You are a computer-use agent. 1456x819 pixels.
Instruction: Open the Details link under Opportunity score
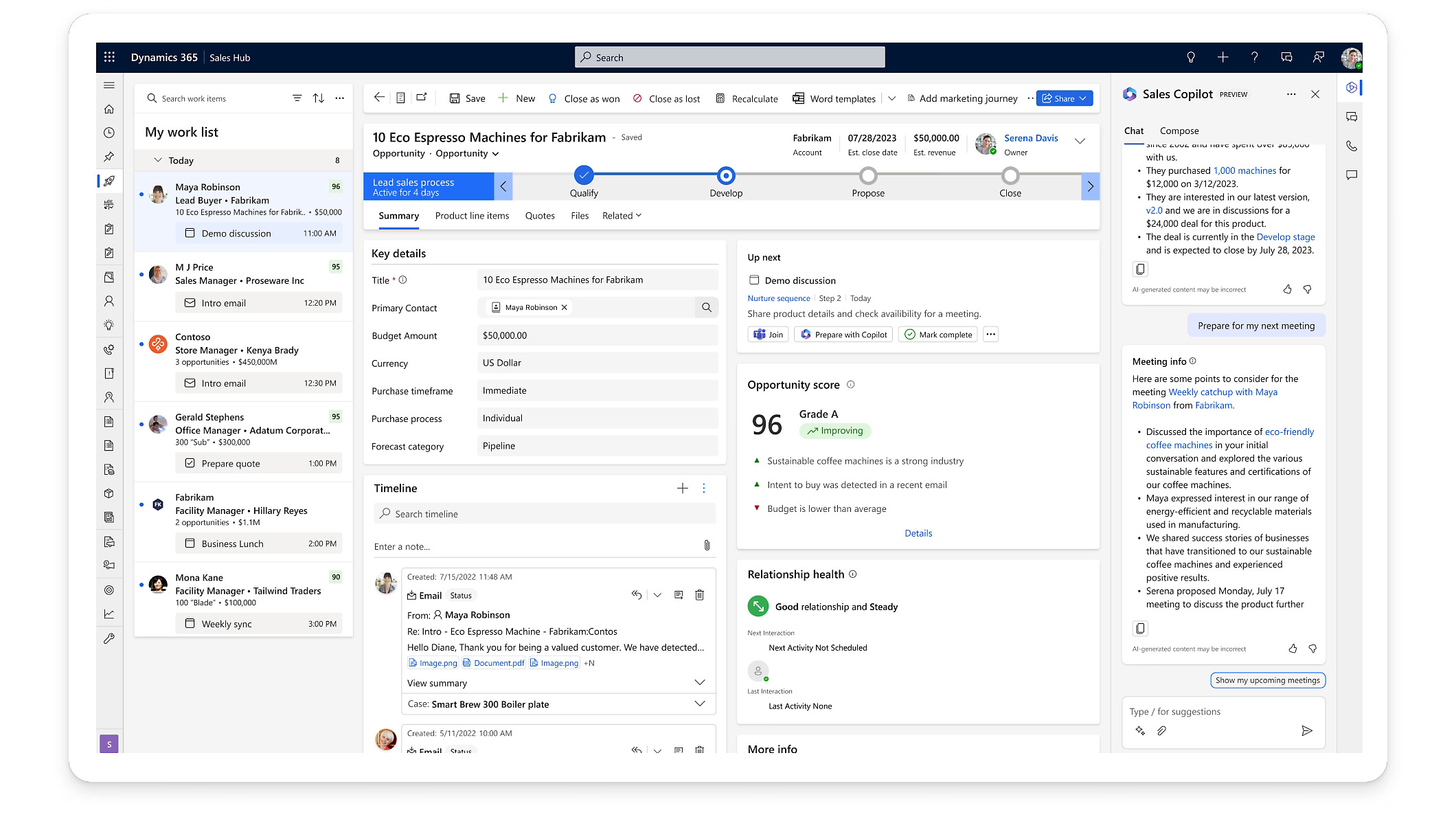[918, 533]
